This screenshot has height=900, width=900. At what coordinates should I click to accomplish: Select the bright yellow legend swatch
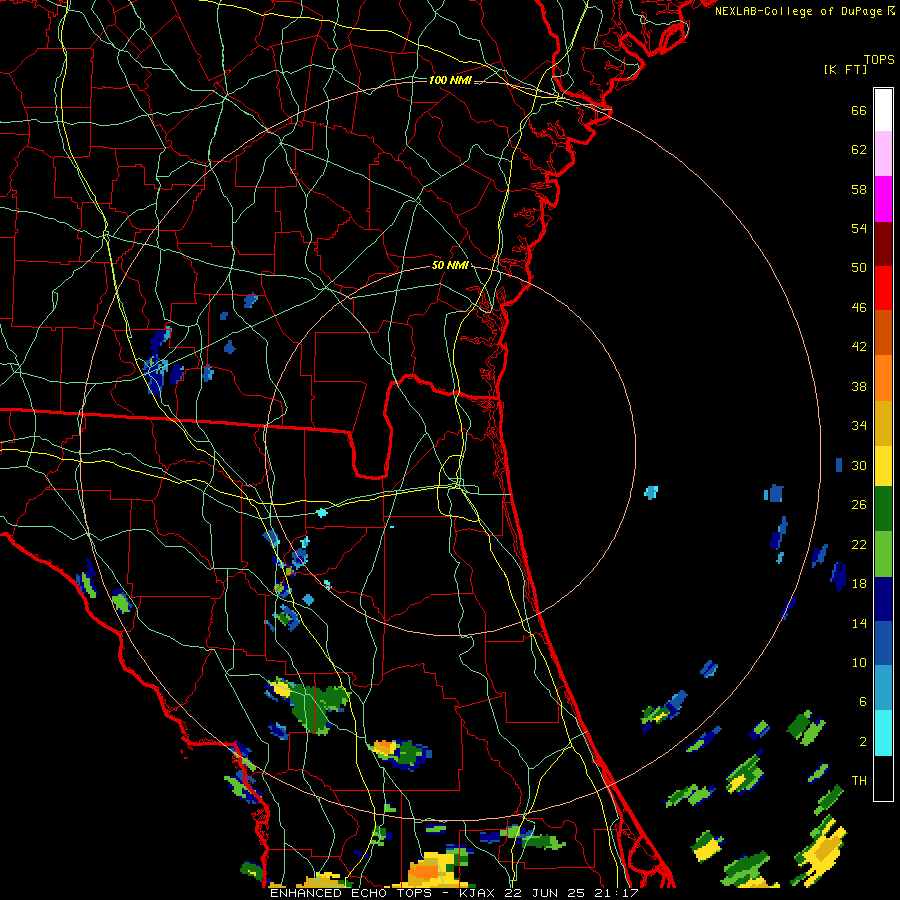click(x=883, y=466)
